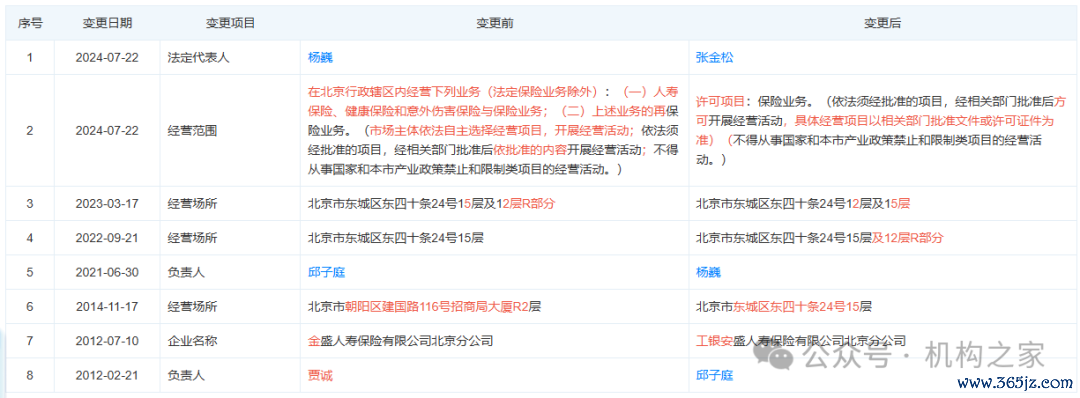The height and width of the screenshot is (398, 1080).
Task: Select 北京市朝阳区建国路116号招商局大厦R2层 address
Action: coord(424,306)
